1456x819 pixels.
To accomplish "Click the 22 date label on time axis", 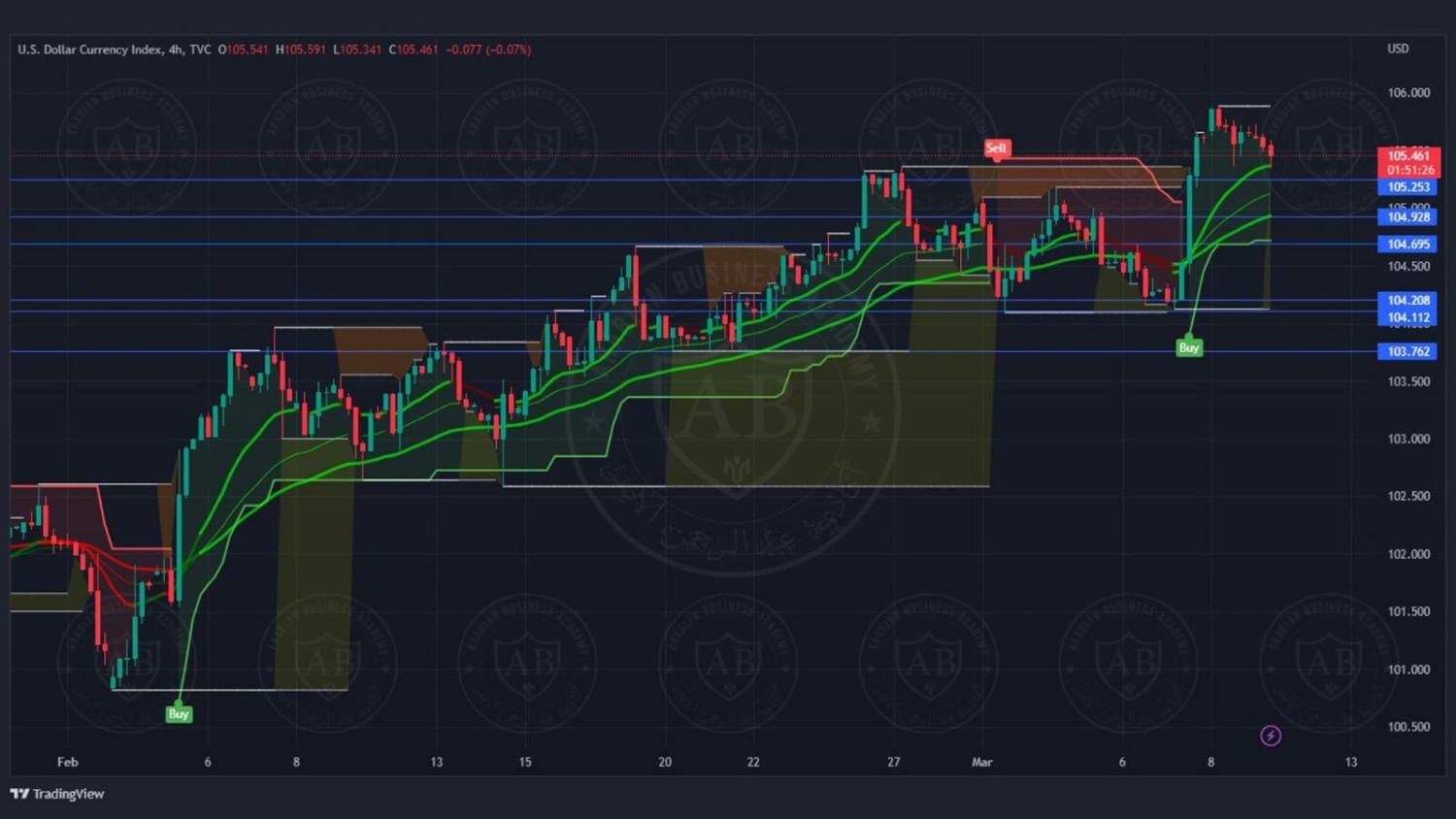I will coord(753,762).
